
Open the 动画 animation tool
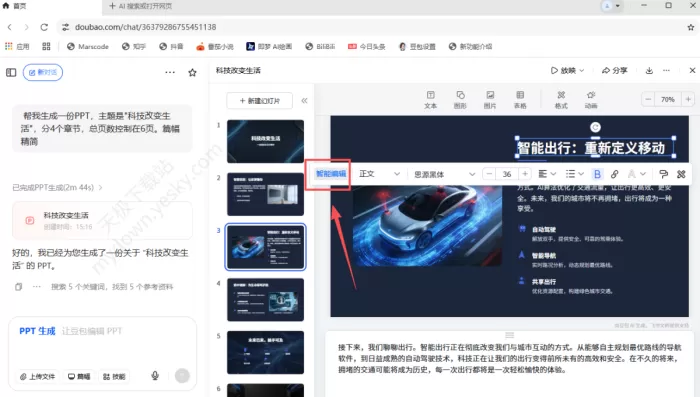pos(591,100)
